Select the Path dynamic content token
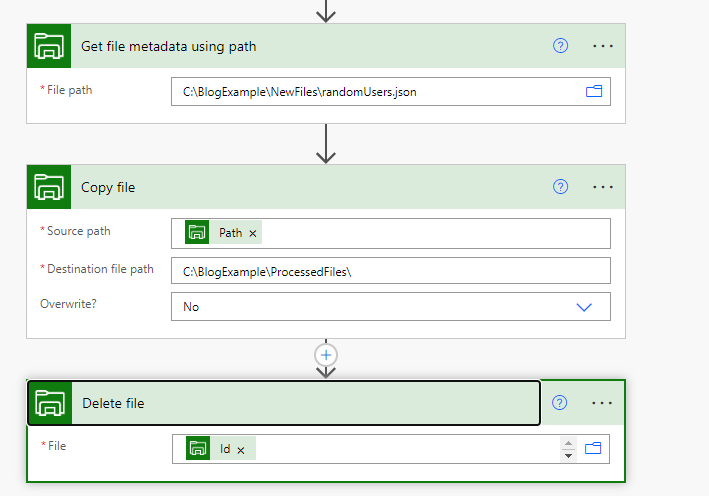 (x=230, y=233)
